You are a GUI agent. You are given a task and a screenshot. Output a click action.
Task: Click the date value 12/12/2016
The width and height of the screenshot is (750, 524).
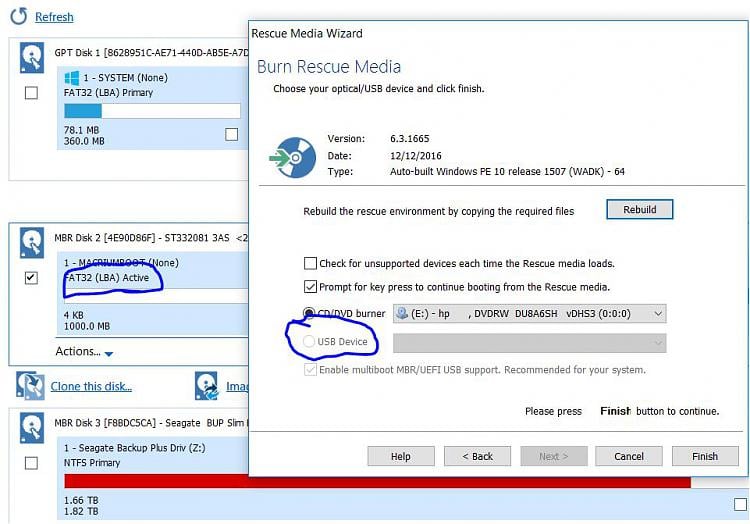point(416,156)
